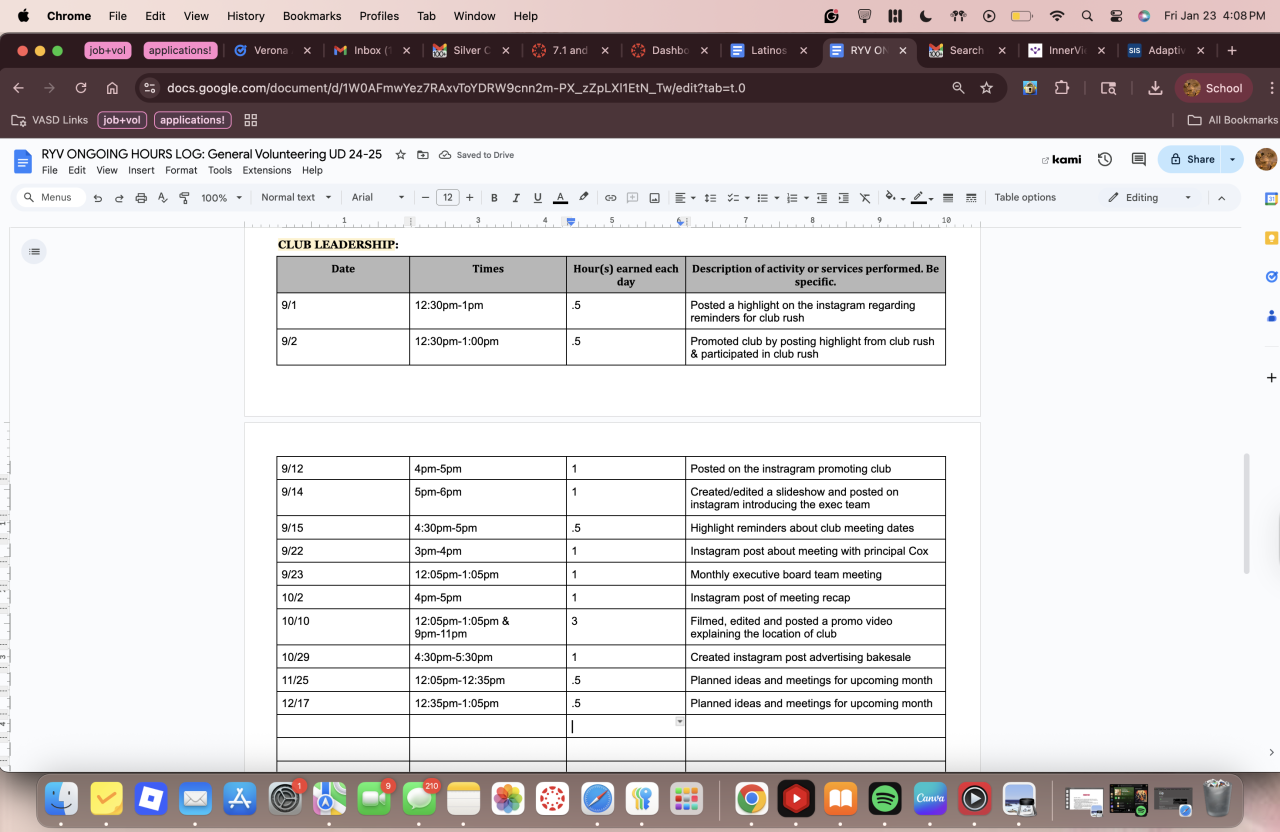The width and height of the screenshot is (1280, 832).
Task: Show document outline sidebar icon
Action: coord(35,251)
